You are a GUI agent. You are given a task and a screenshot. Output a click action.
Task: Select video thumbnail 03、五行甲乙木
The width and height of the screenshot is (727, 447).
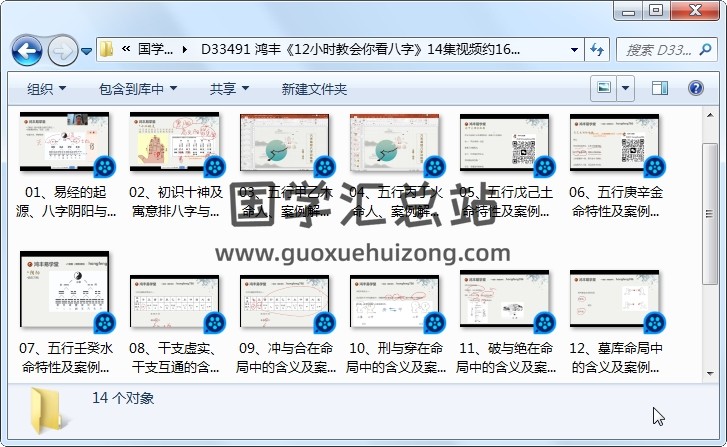click(x=284, y=142)
